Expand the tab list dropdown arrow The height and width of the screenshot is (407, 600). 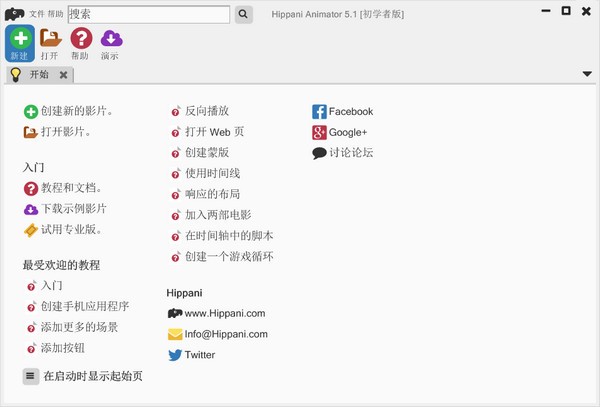click(587, 74)
